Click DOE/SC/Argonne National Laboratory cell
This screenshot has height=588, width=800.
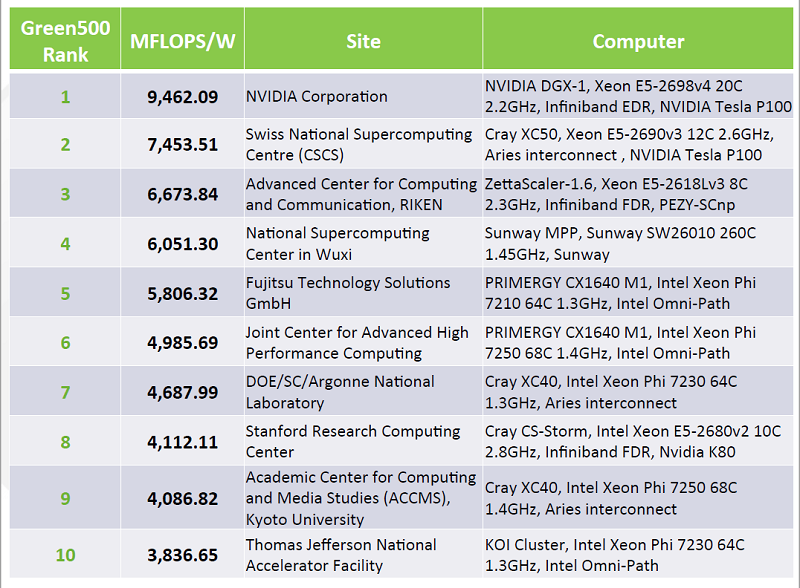(x=363, y=392)
